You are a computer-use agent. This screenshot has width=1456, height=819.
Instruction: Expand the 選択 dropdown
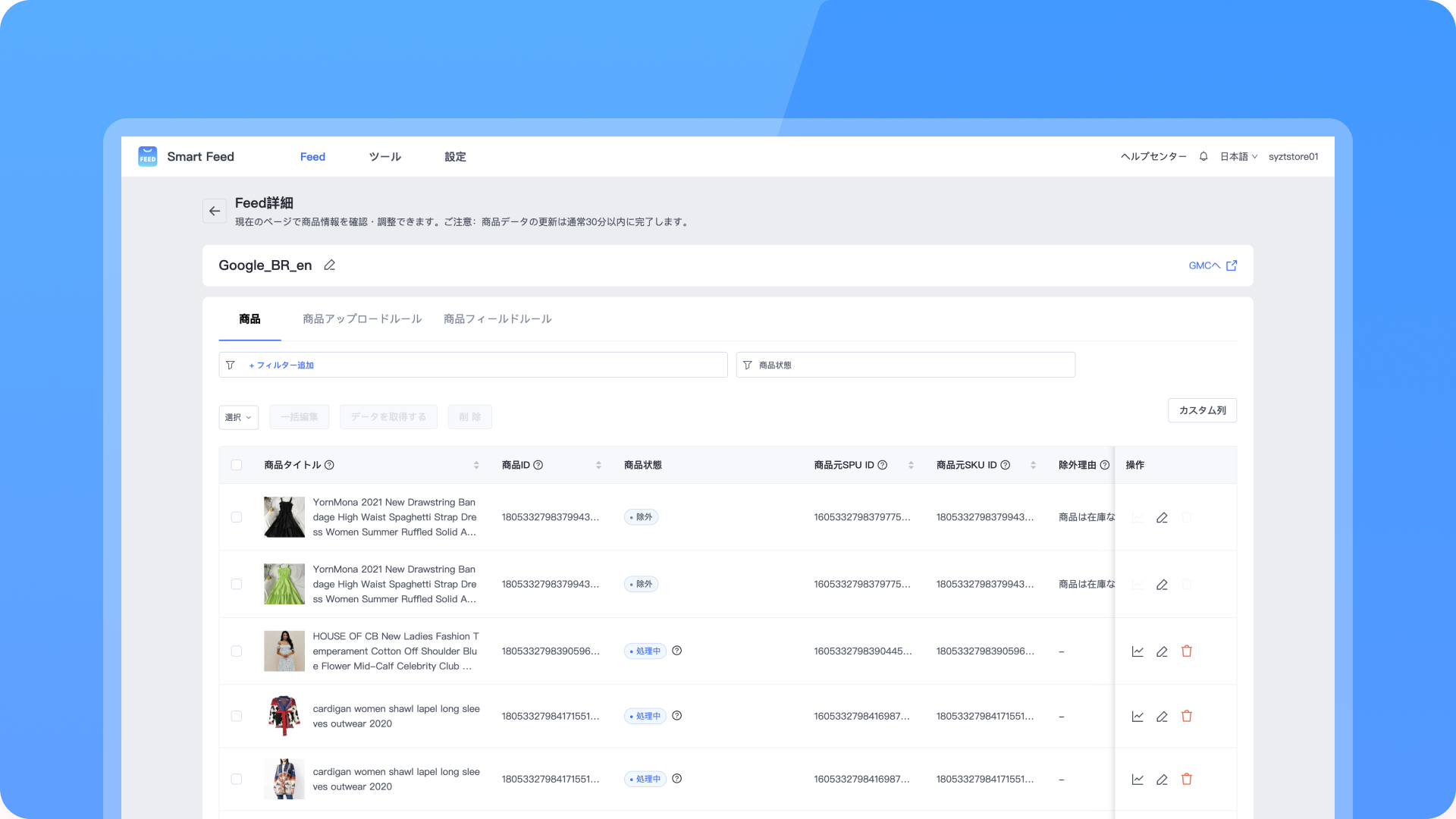(238, 417)
